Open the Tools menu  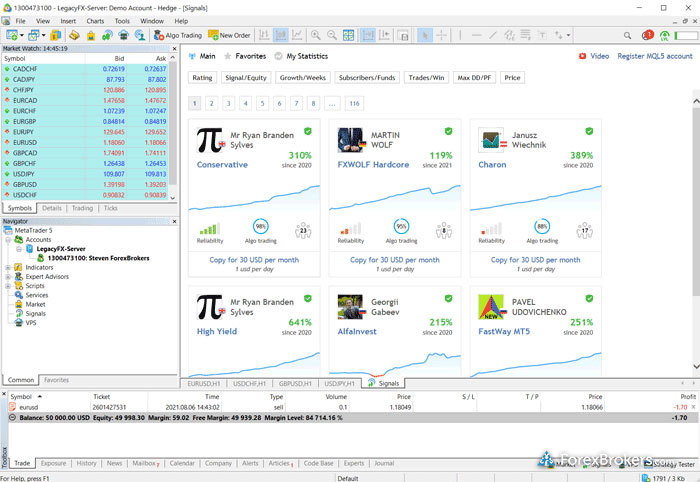click(122, 21)
